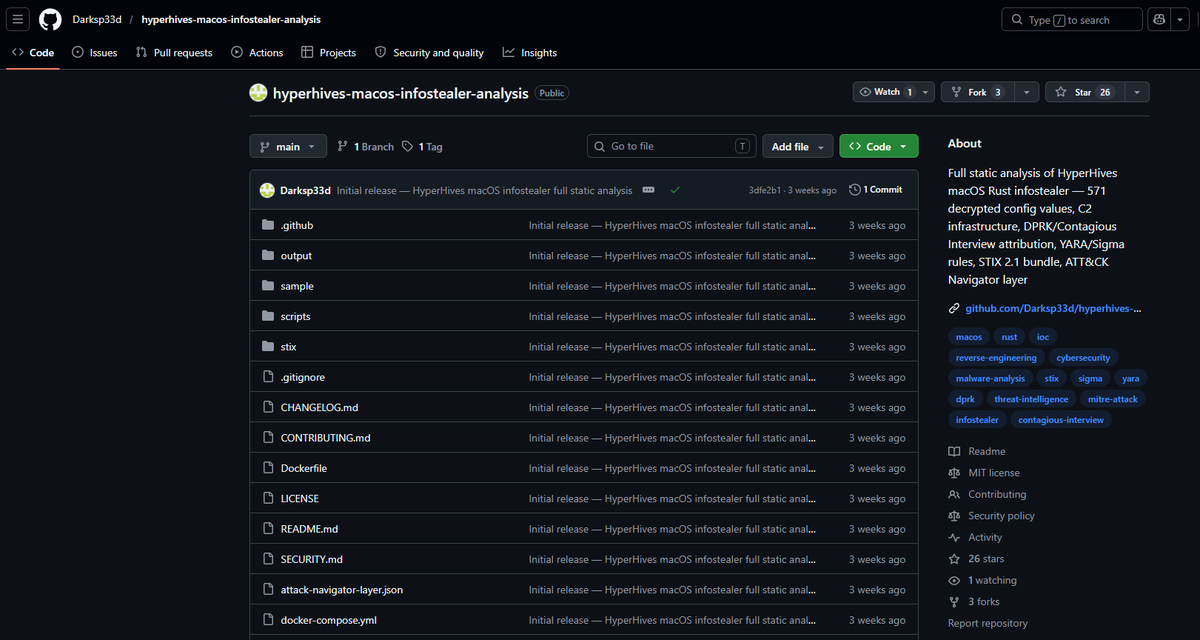Click the repository avatar icon

[x=258, y=93]
